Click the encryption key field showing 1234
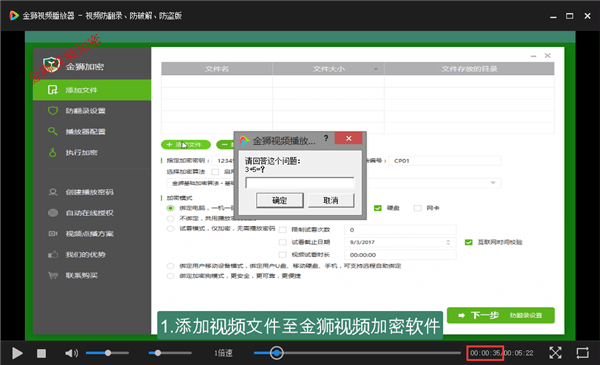Image resolution: width=600 pixels, height=365 pixels. (224, 161)
